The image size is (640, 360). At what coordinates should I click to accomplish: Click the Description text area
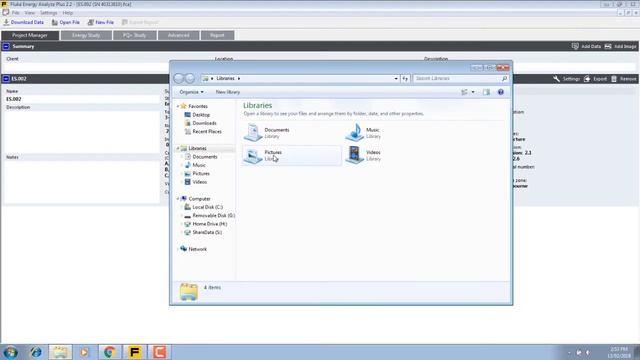point(82,131)
